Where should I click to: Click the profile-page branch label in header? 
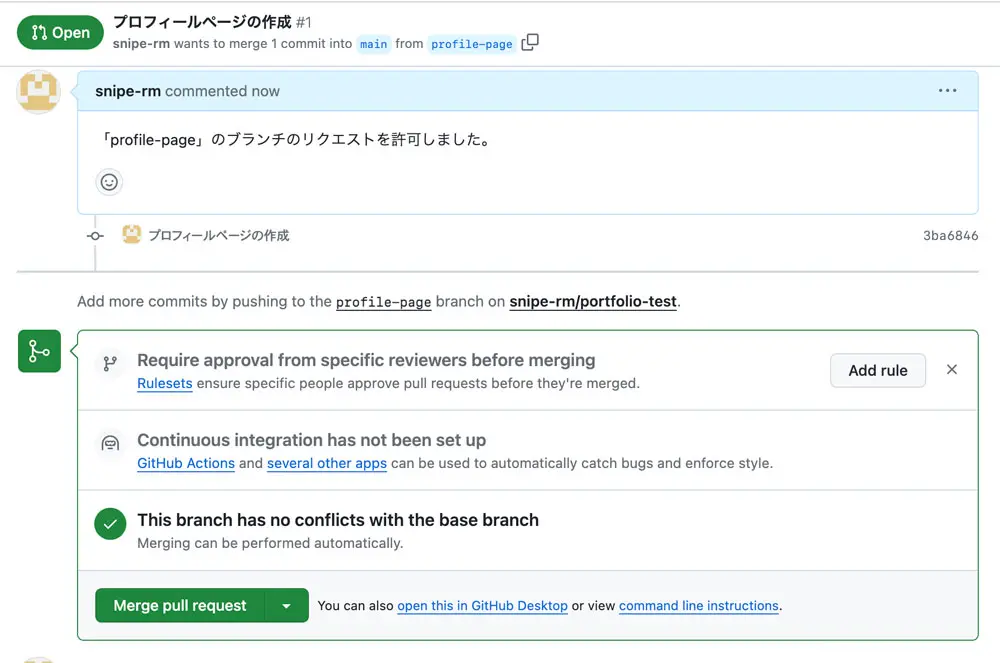tap(471, 44)
